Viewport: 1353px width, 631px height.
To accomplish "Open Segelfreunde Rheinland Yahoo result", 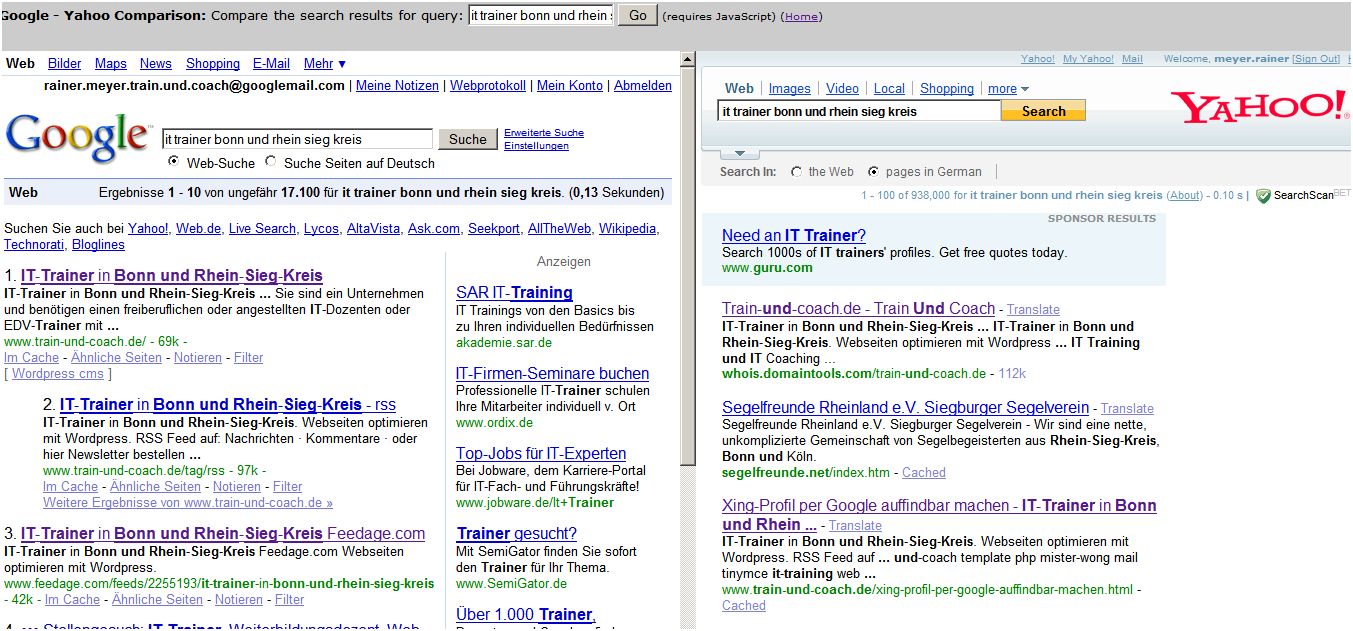I will point(905,408).
